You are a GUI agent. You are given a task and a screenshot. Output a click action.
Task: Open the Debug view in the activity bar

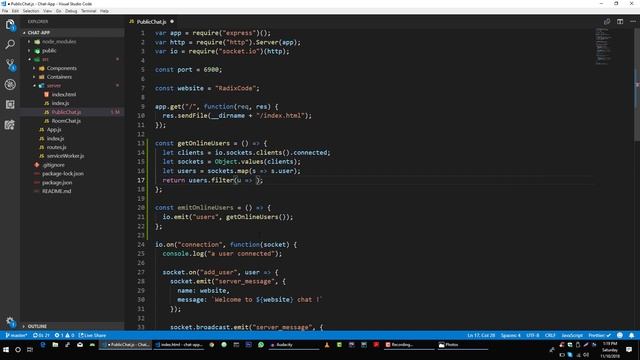(x=10, y=84)
